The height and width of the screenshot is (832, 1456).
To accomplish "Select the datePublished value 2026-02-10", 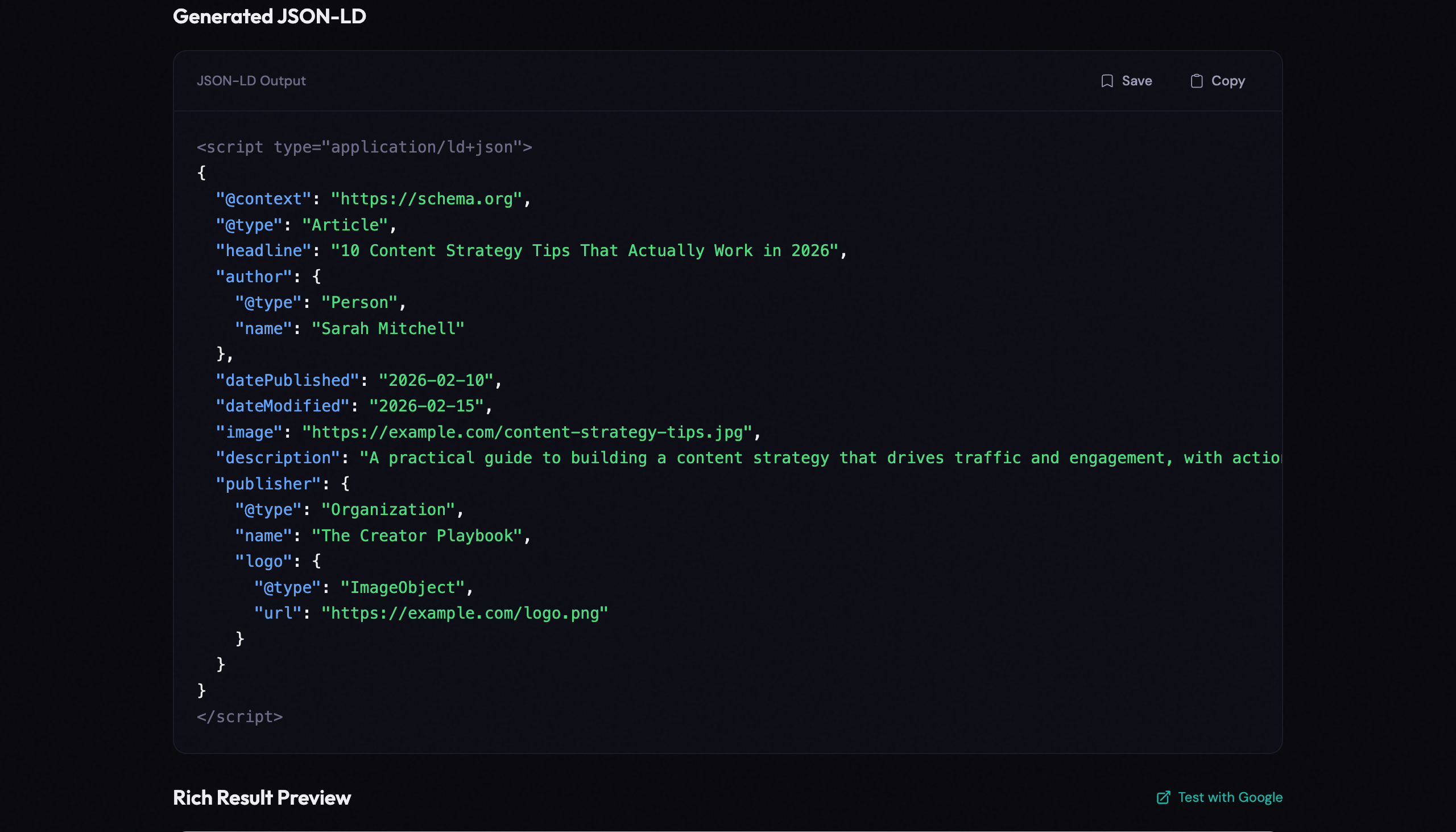I will tap(439, 380).
